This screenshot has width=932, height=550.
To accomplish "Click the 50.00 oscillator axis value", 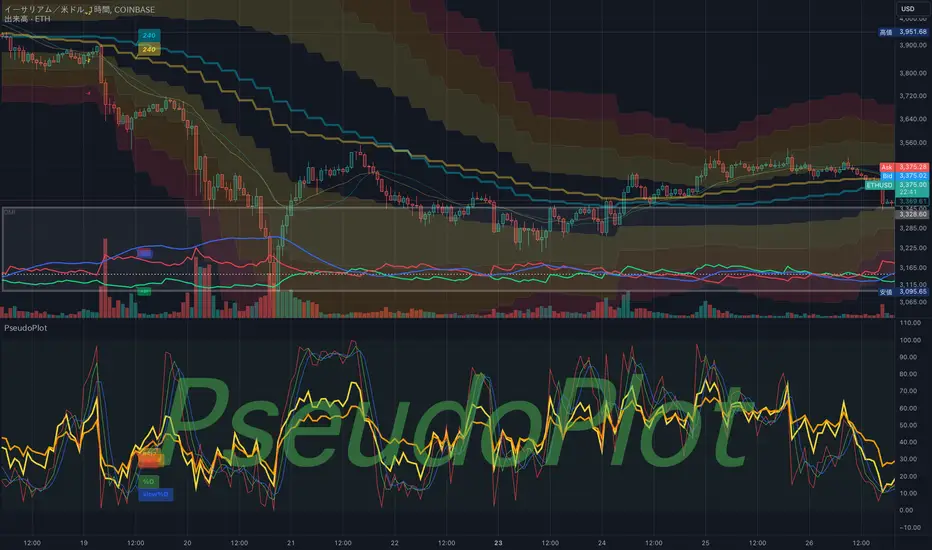I will 910,425.
